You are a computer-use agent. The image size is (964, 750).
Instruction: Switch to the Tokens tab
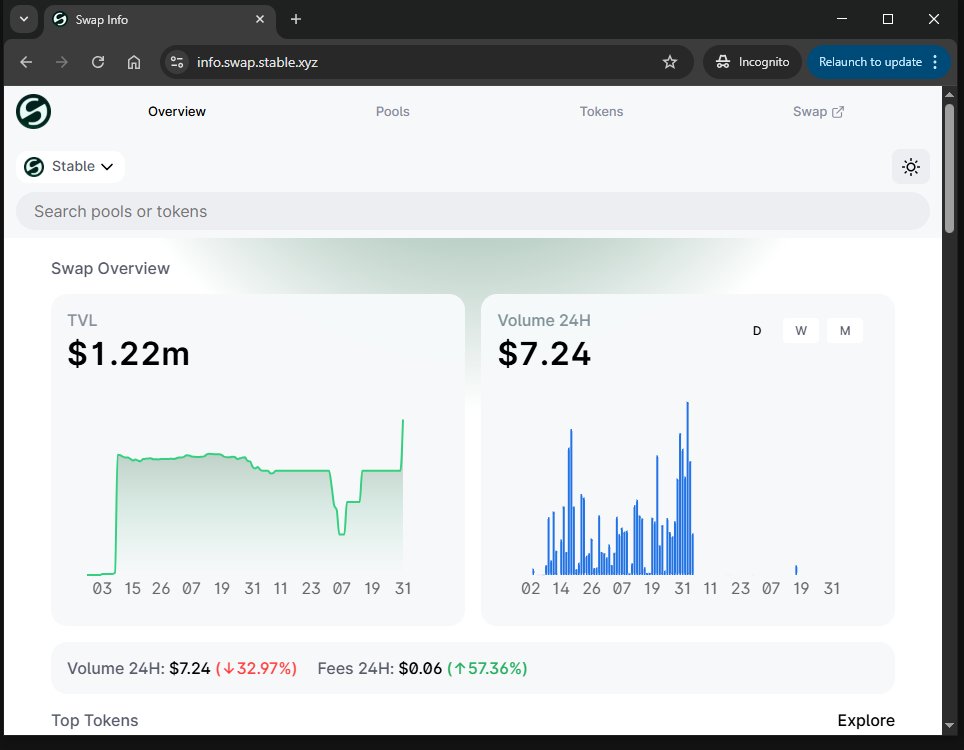point(601,111)
